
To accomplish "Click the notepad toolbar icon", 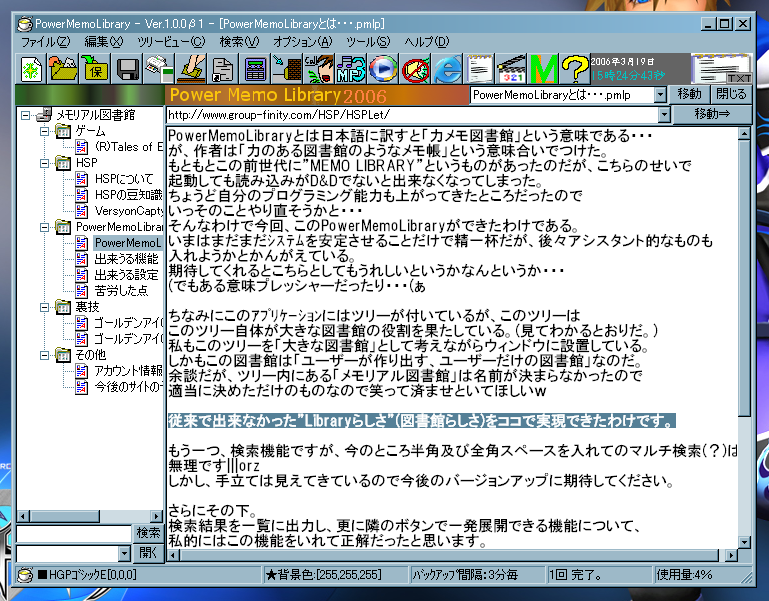I will [479, 69].
